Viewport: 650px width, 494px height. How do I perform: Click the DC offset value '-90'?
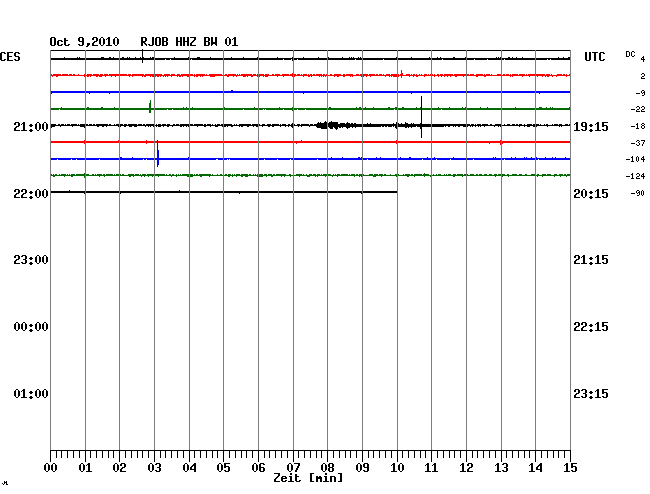point(638,193)
